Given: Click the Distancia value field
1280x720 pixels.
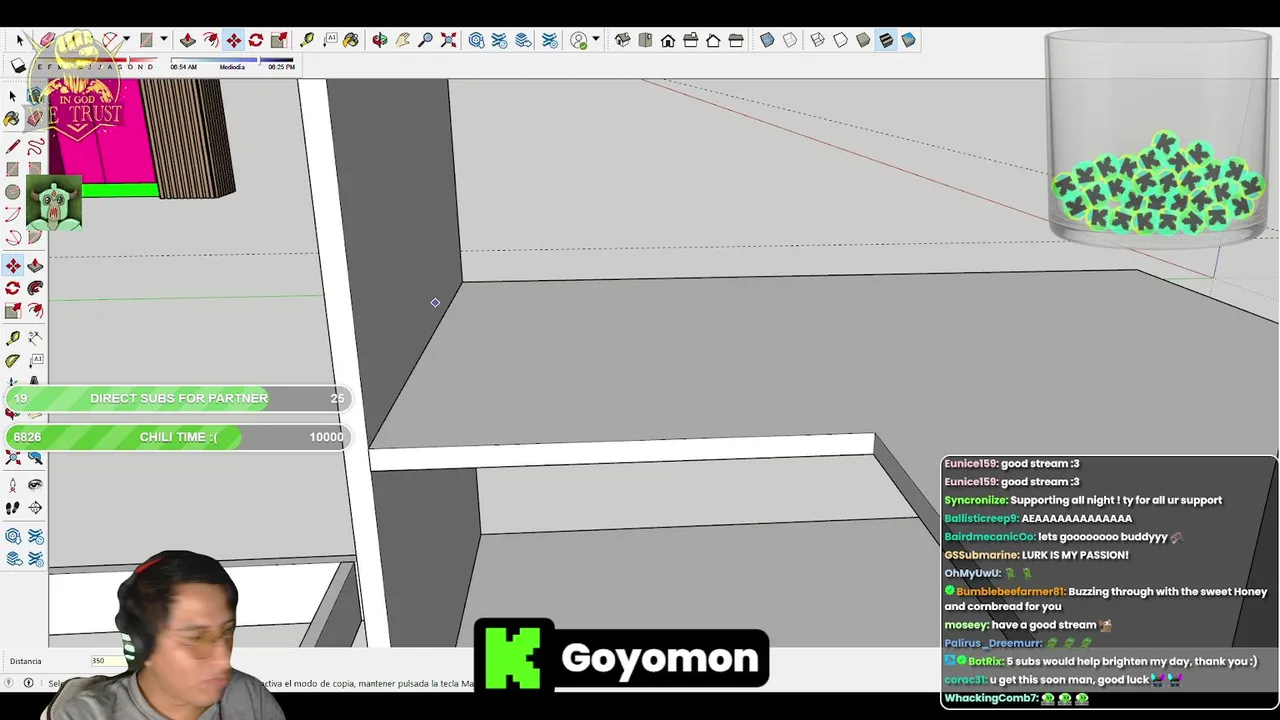Looking at the screenshot, I should coord(110,661).
